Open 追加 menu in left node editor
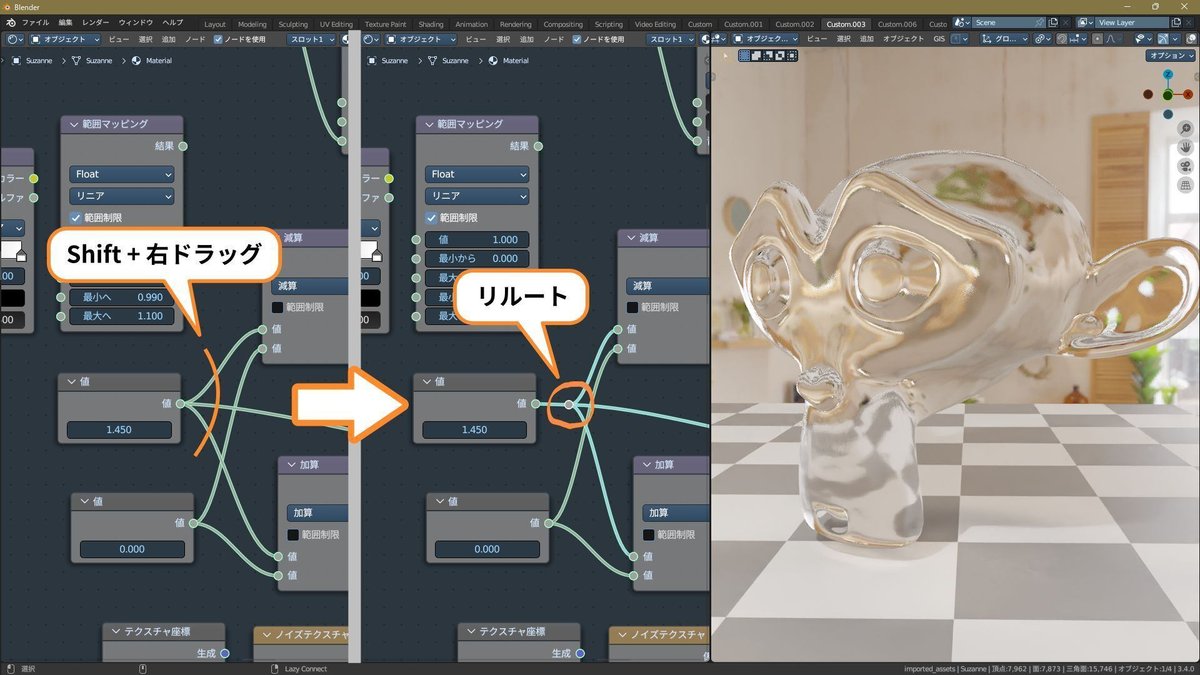 (x=168, y=39)
